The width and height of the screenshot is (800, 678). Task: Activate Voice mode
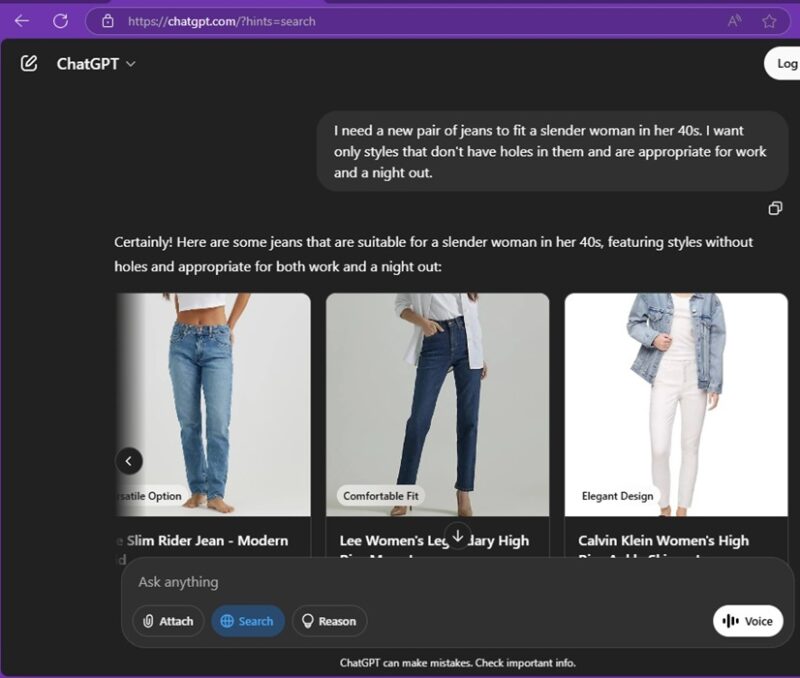click(x=747, y=621)
